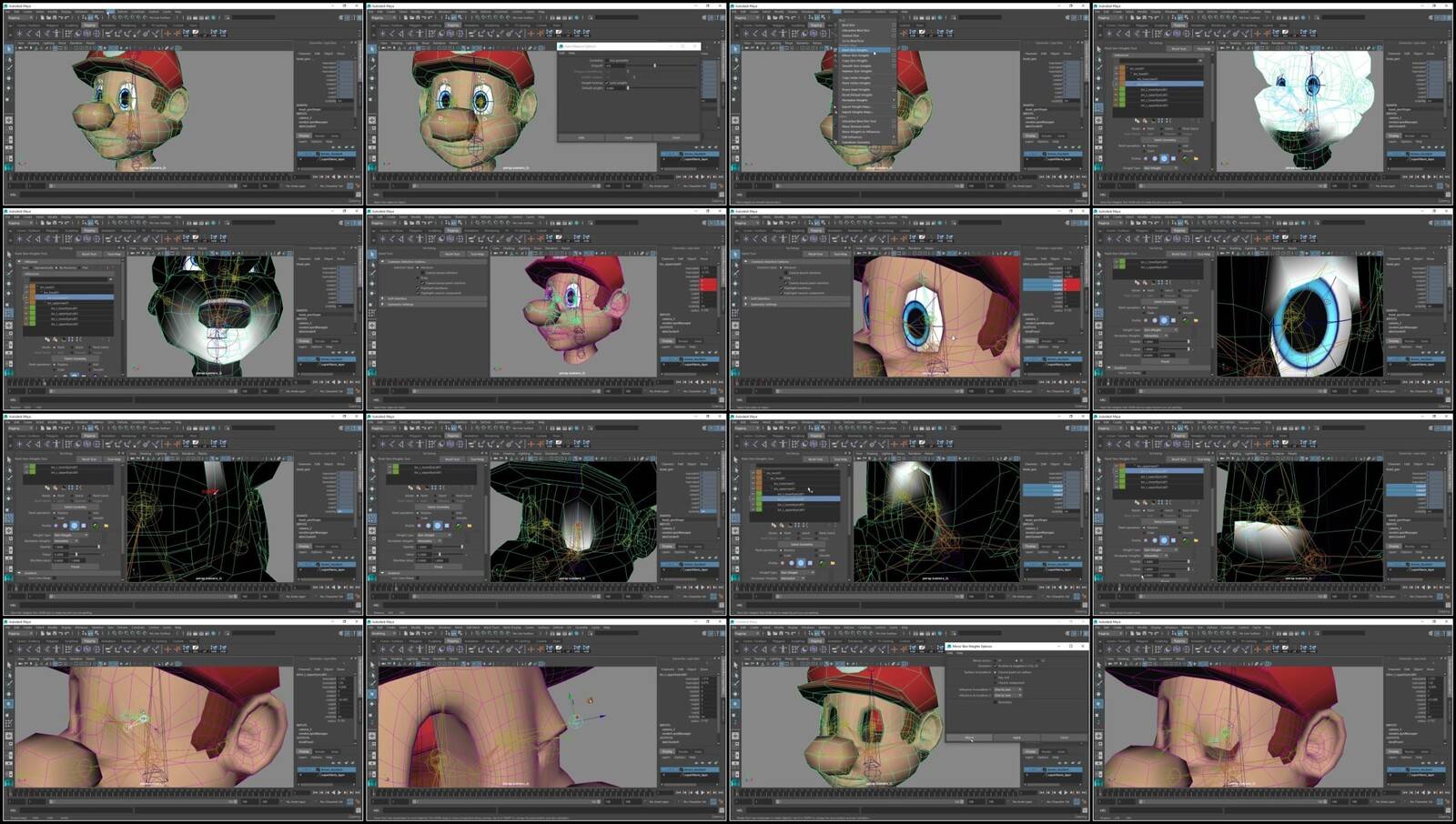
Task: Click shelf Joint tool in open Skin menu frame
Action: 755,34
